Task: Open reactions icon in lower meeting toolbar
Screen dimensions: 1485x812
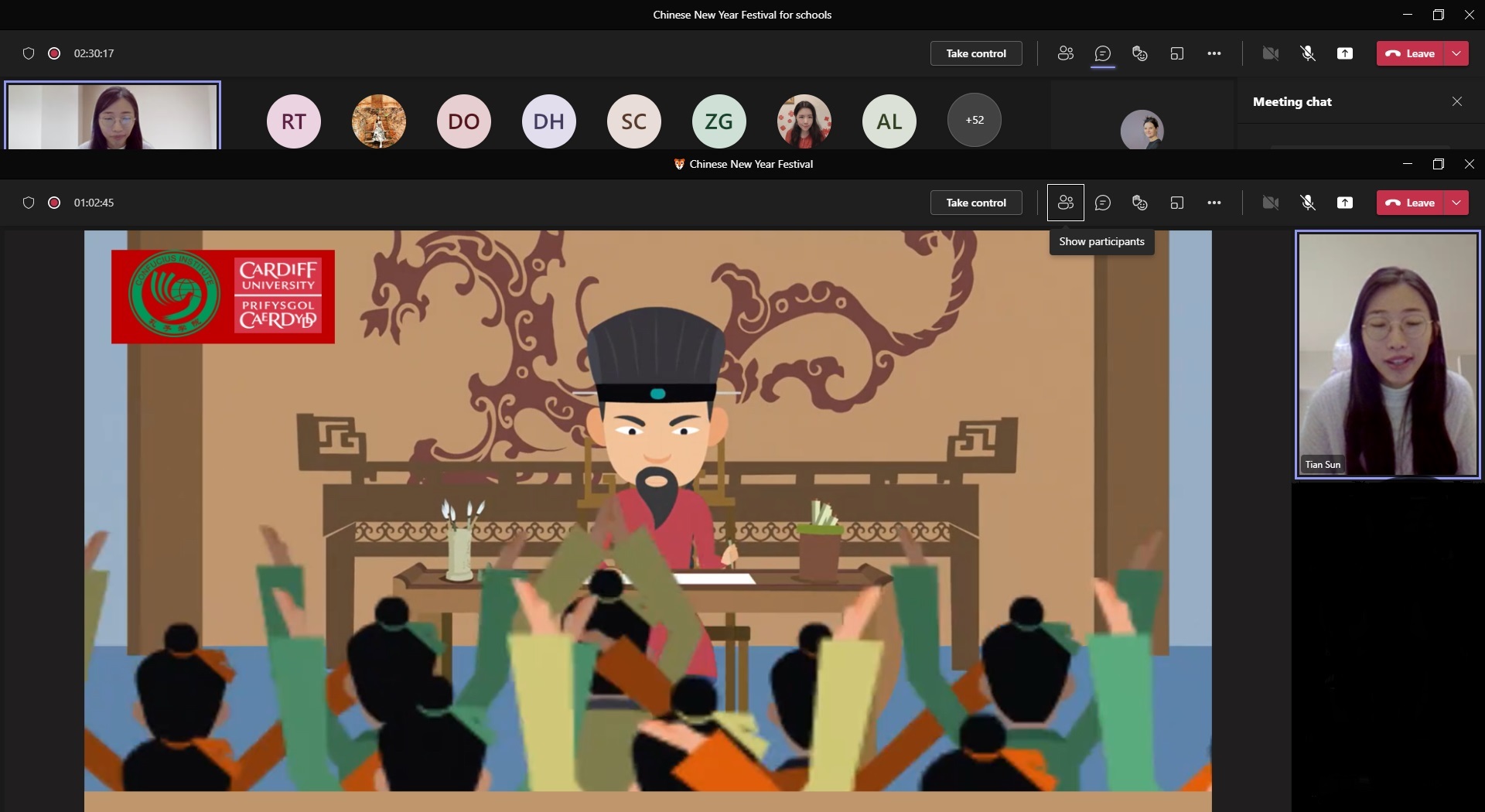Action: click(x=1140, y=203)
